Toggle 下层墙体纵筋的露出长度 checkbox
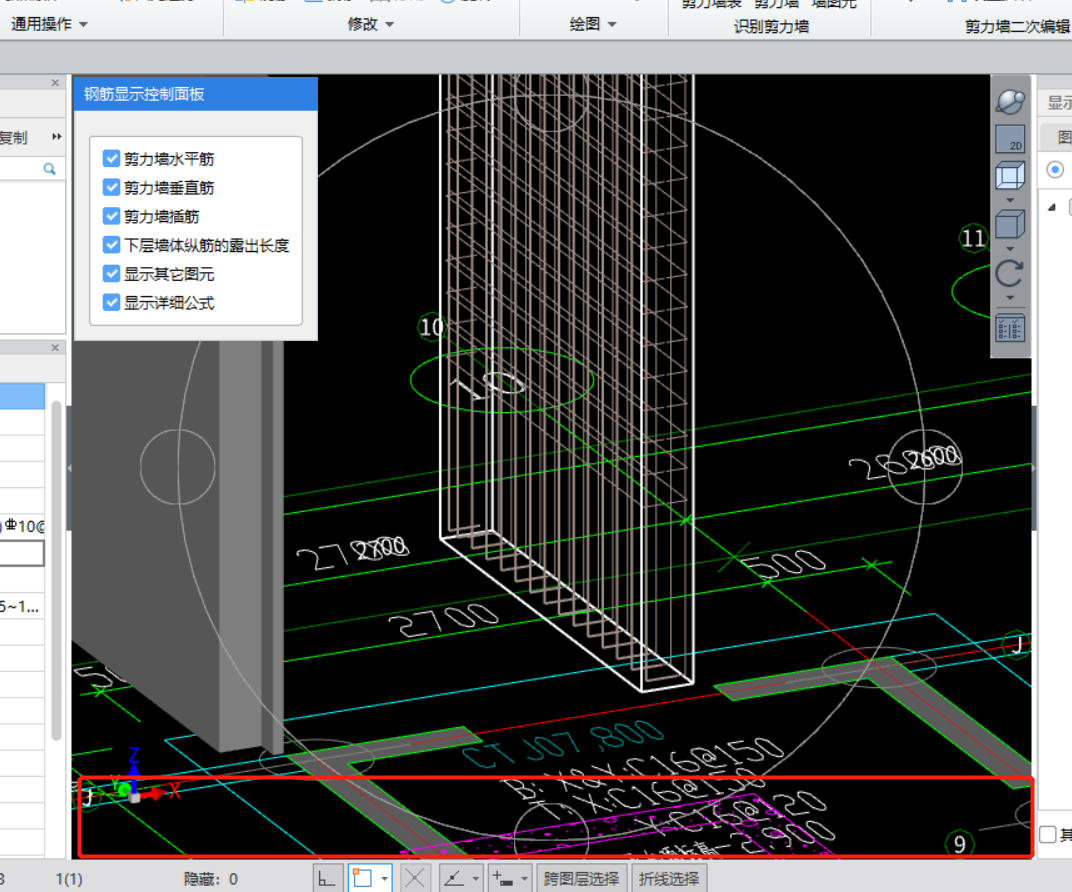 click(111, 245)
